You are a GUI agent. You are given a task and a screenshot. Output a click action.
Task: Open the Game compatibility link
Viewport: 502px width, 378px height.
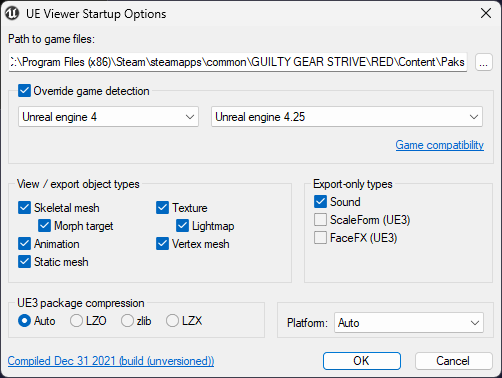click(439, 145)
